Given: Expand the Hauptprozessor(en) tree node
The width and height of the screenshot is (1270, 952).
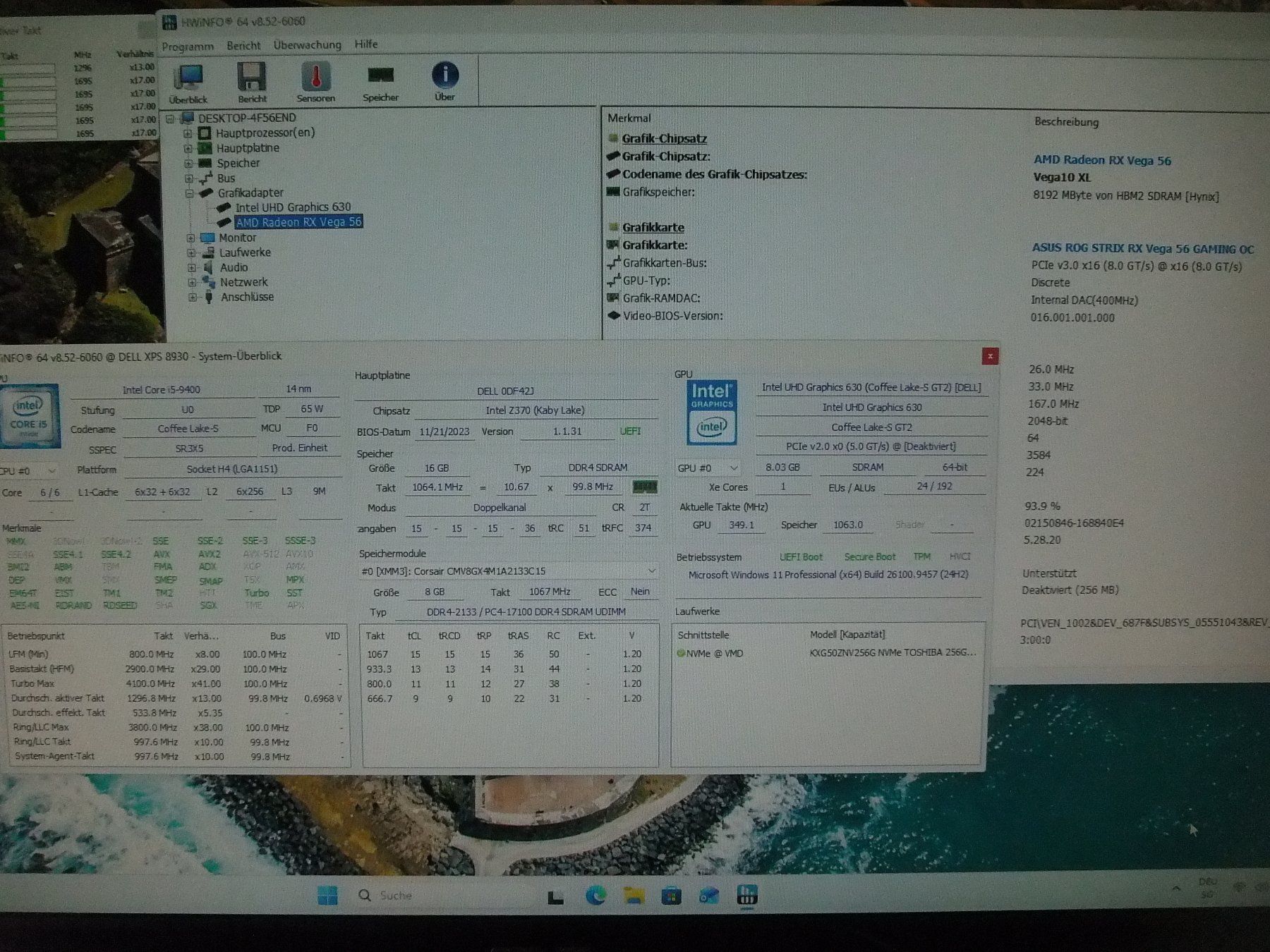Looking at the screenshot, I should [188, 133].
